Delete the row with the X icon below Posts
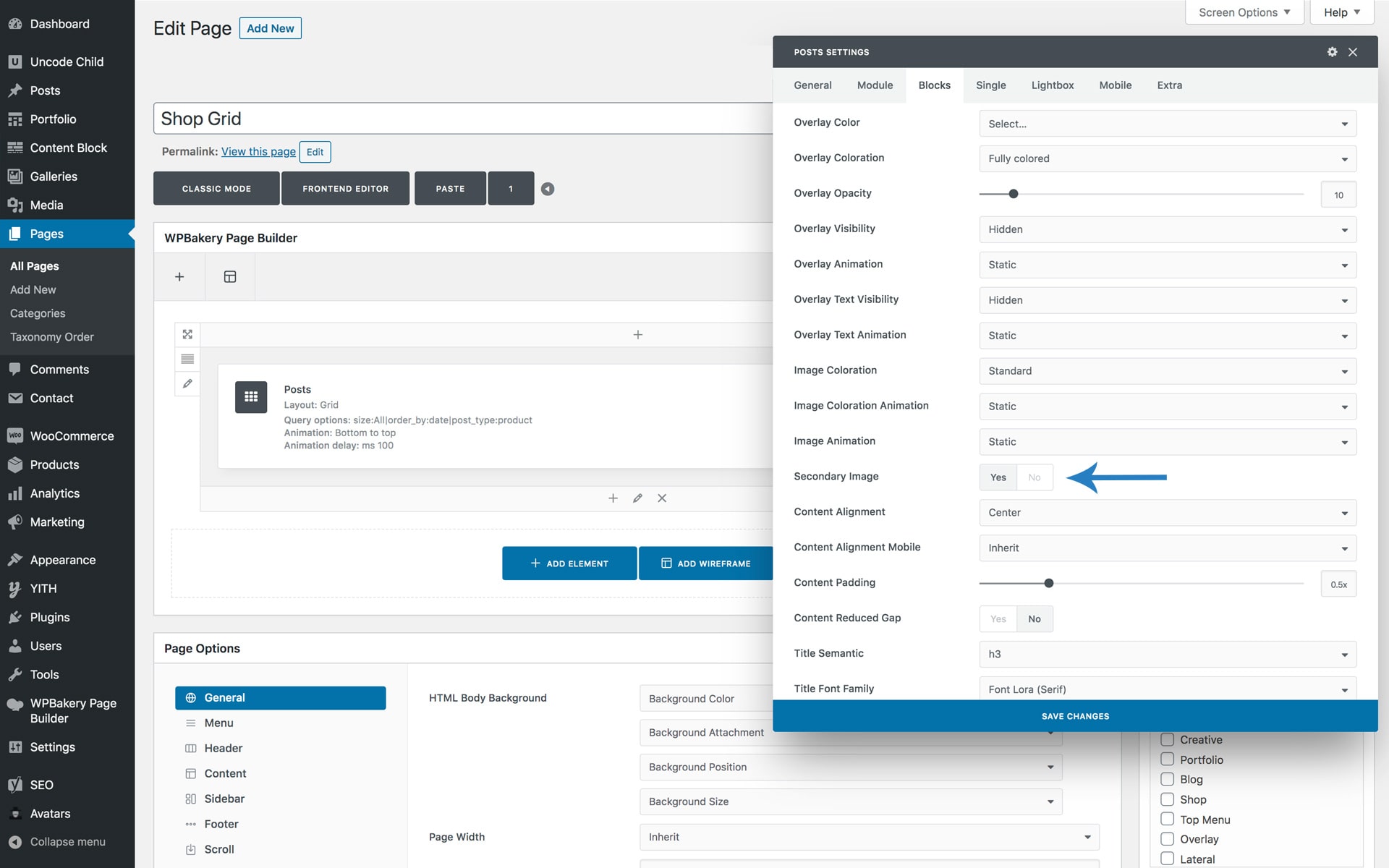The width and height of the screenshot is (1389, 868). [662, 498]
